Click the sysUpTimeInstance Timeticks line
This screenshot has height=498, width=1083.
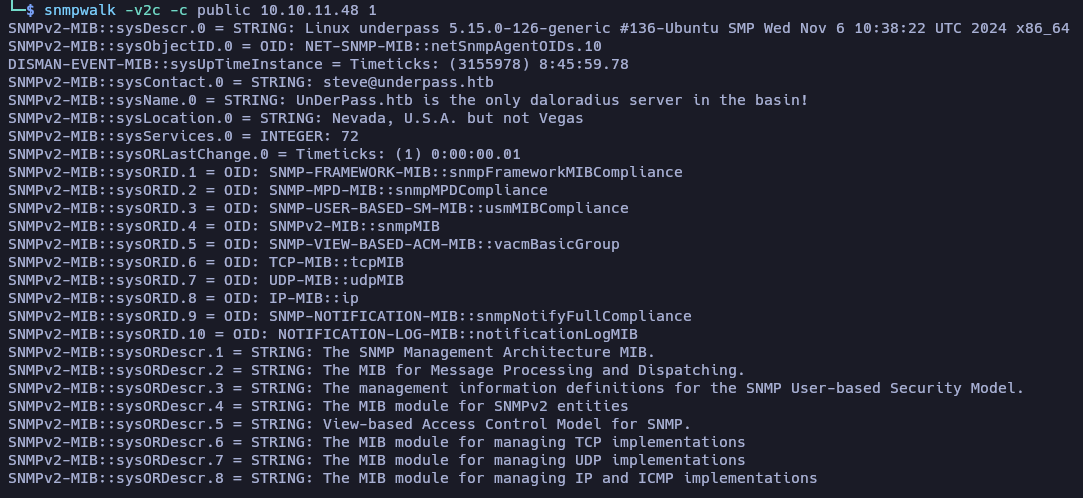(318, 64)
